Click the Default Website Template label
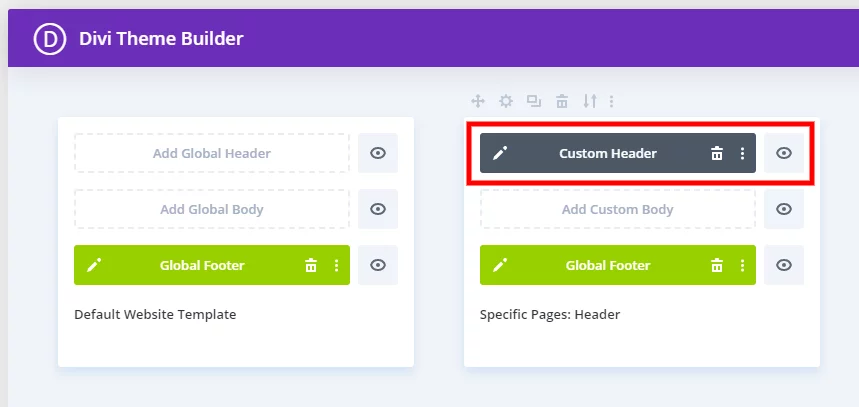Image resolution: width=859 pixels, height=407 pixels. click(155, 315)
